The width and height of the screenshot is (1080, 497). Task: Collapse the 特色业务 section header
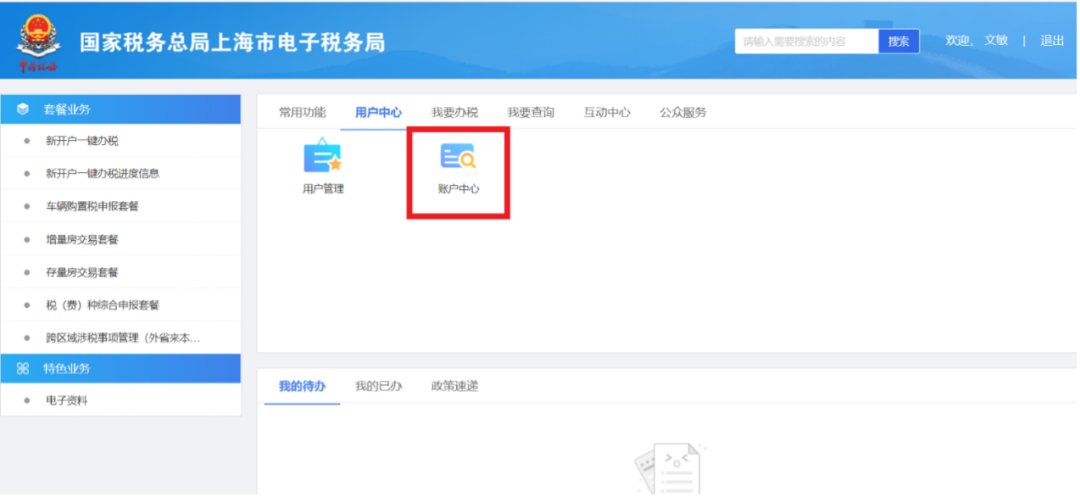(x=121, y=368)
